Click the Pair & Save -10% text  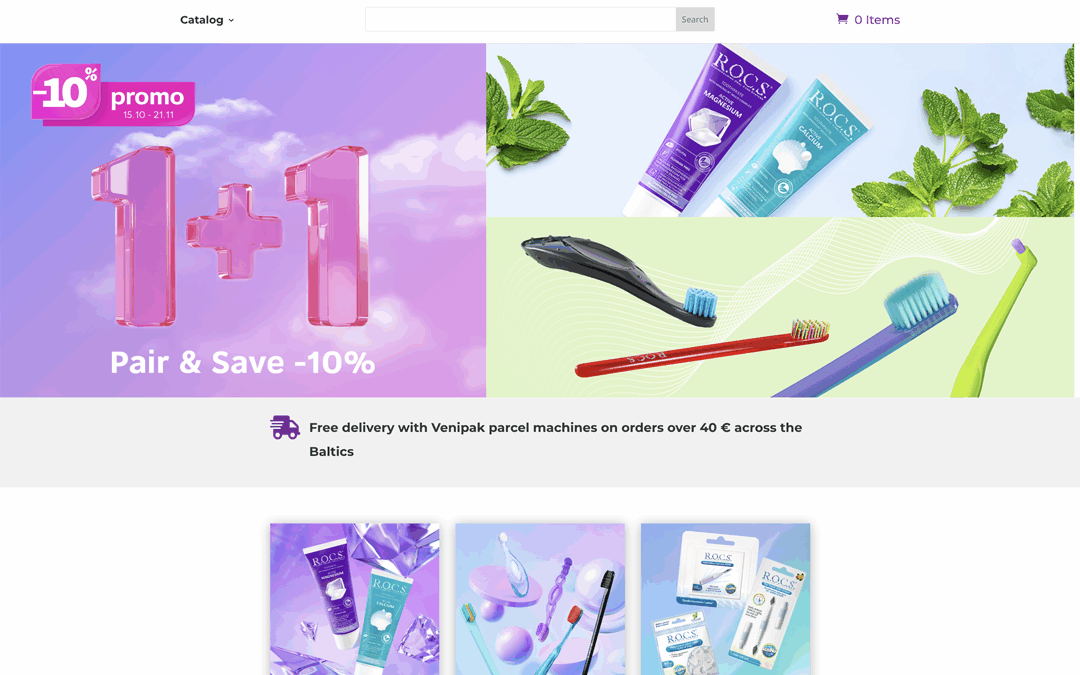click(242, 362)
